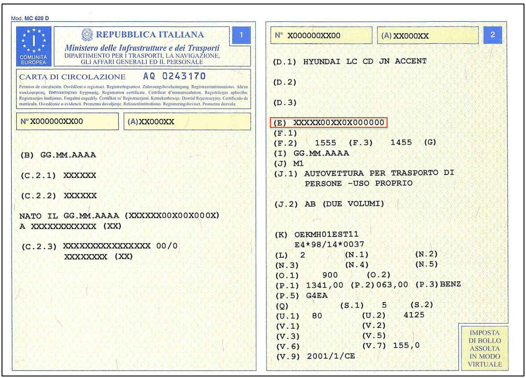Click the (U.2) engine speed 4125
526x378 pixels.
[x=414, y=315]
